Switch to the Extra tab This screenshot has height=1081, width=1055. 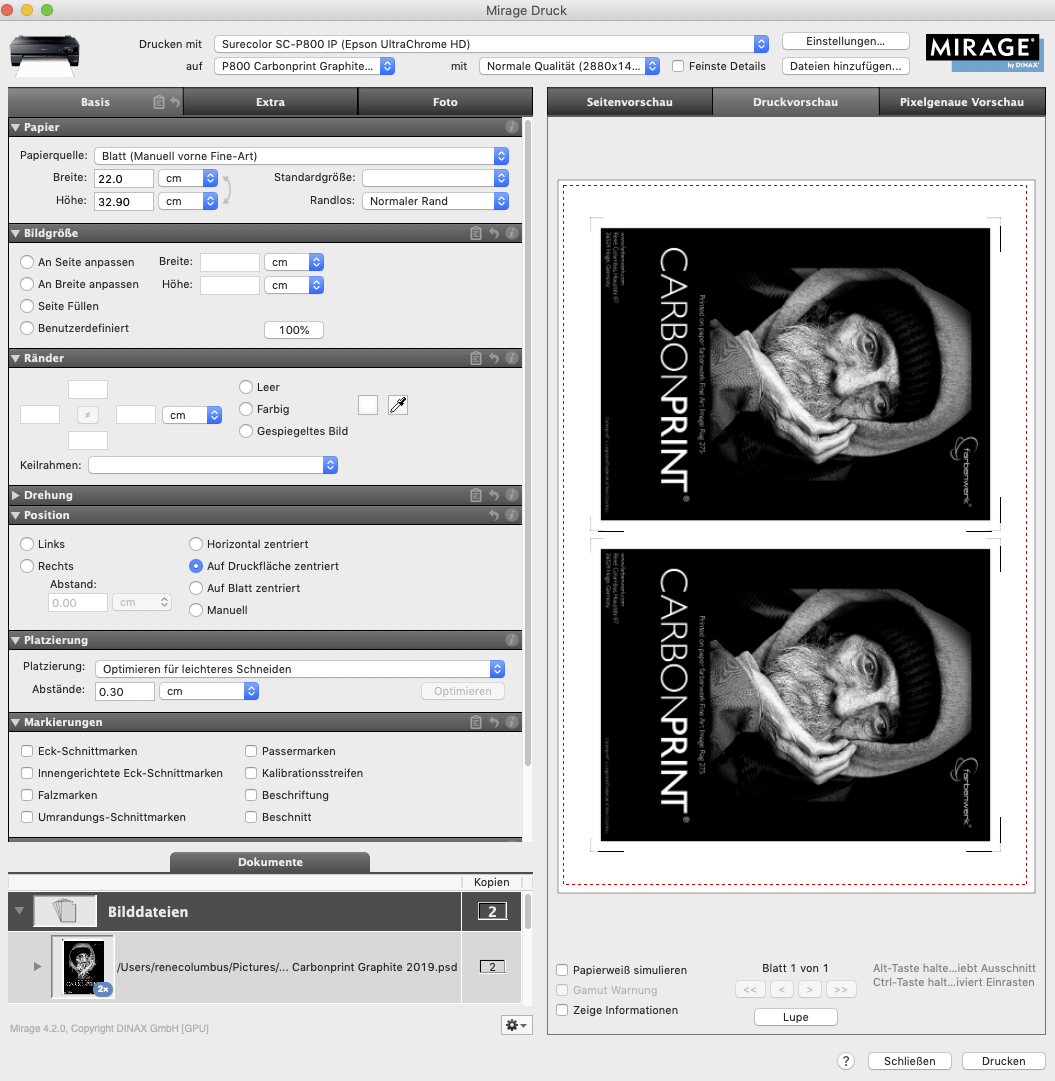[x=270, y=102]
